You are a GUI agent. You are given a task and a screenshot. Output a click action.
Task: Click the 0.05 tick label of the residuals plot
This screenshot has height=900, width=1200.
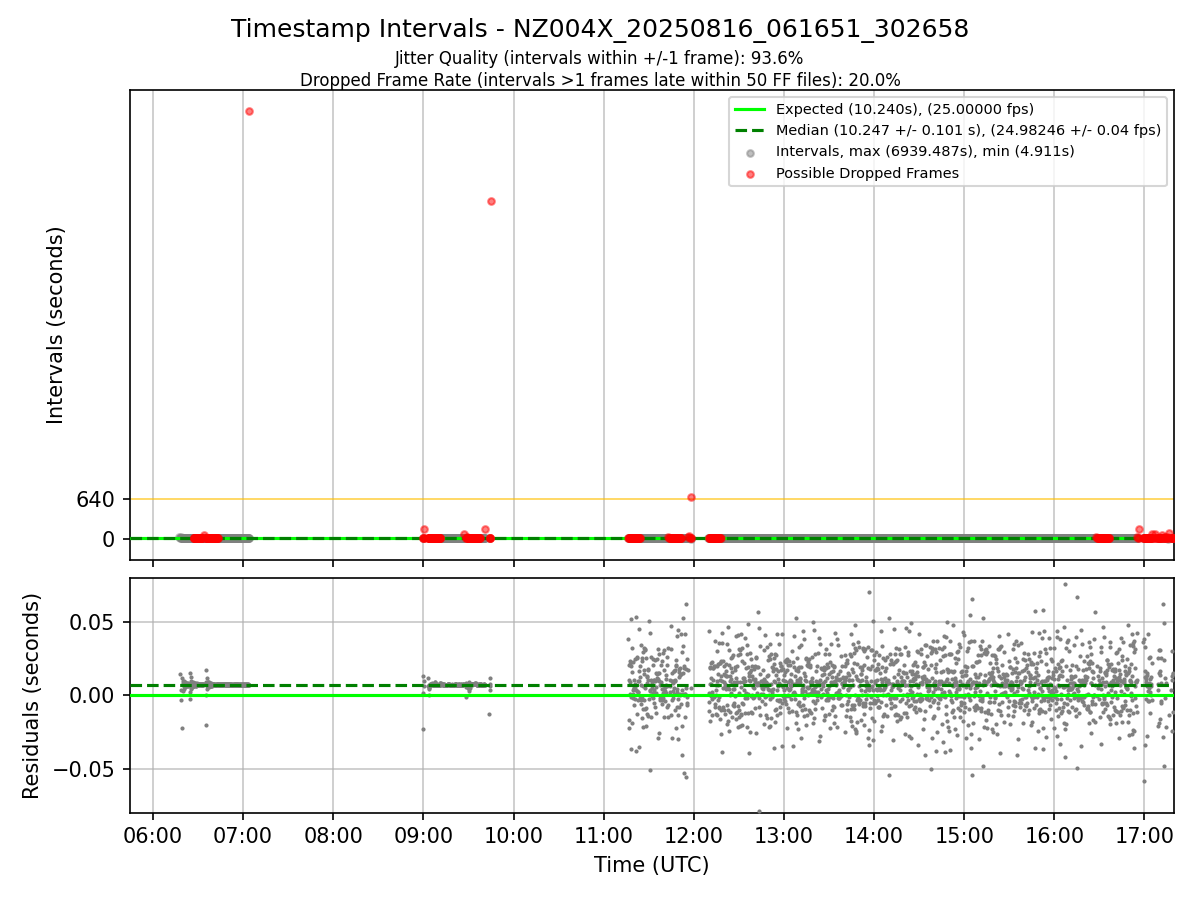[x=94, y=622]
